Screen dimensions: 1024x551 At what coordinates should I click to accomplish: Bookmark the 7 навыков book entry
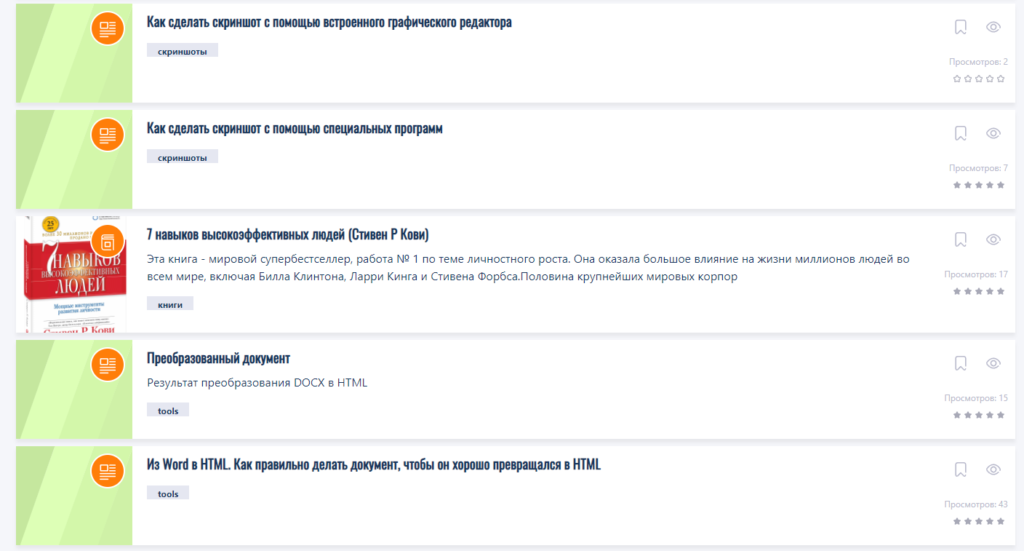click(x=960, y=240)
